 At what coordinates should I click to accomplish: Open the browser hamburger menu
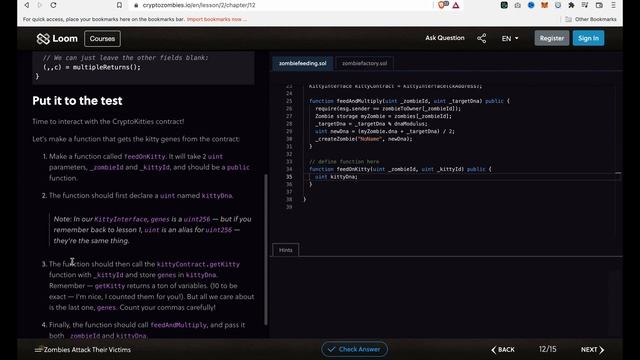[613, 5]
